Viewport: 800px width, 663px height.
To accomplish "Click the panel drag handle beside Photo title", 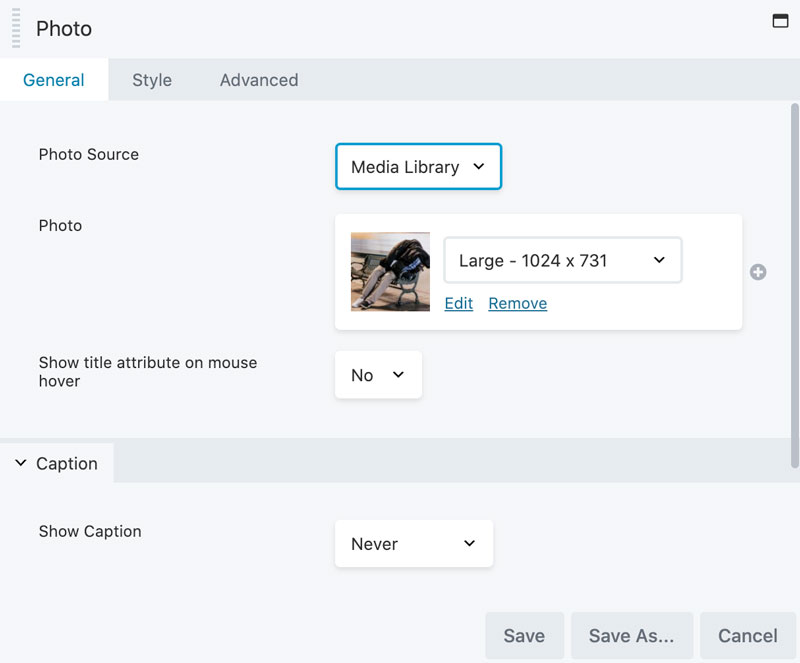I will (x=16, y=28).
